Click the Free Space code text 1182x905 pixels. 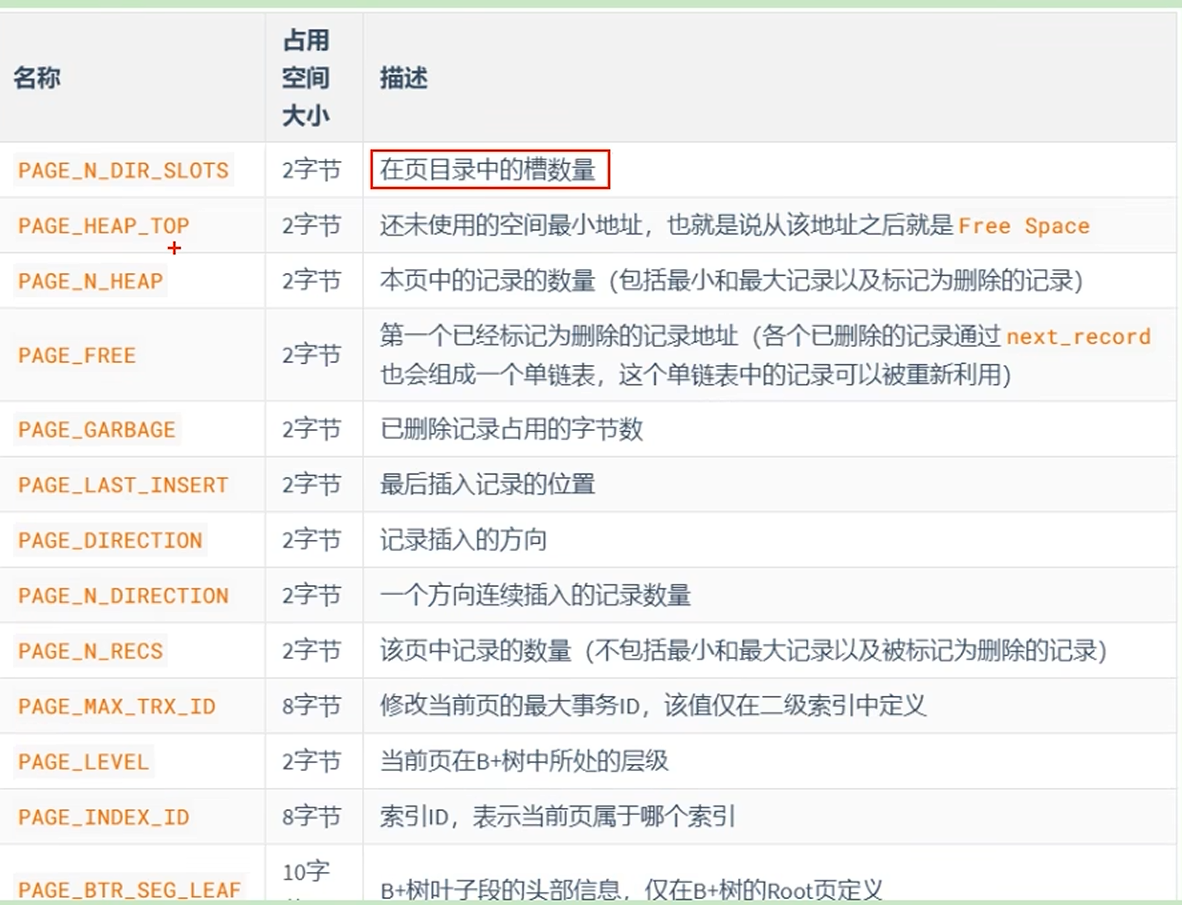tap(1024, 226)
